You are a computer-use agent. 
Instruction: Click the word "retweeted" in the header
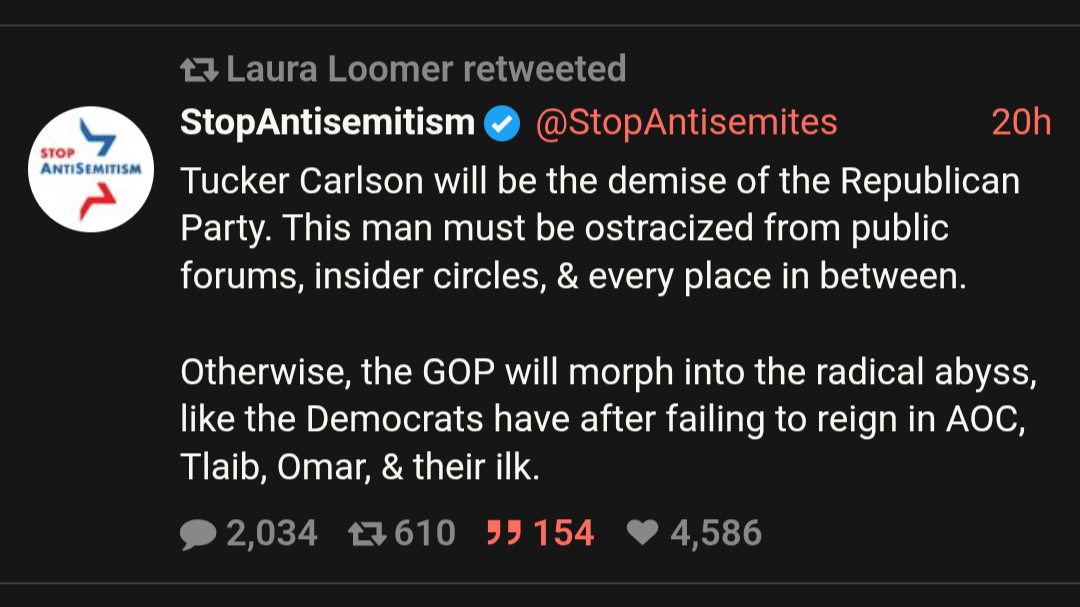click(544, 69)
